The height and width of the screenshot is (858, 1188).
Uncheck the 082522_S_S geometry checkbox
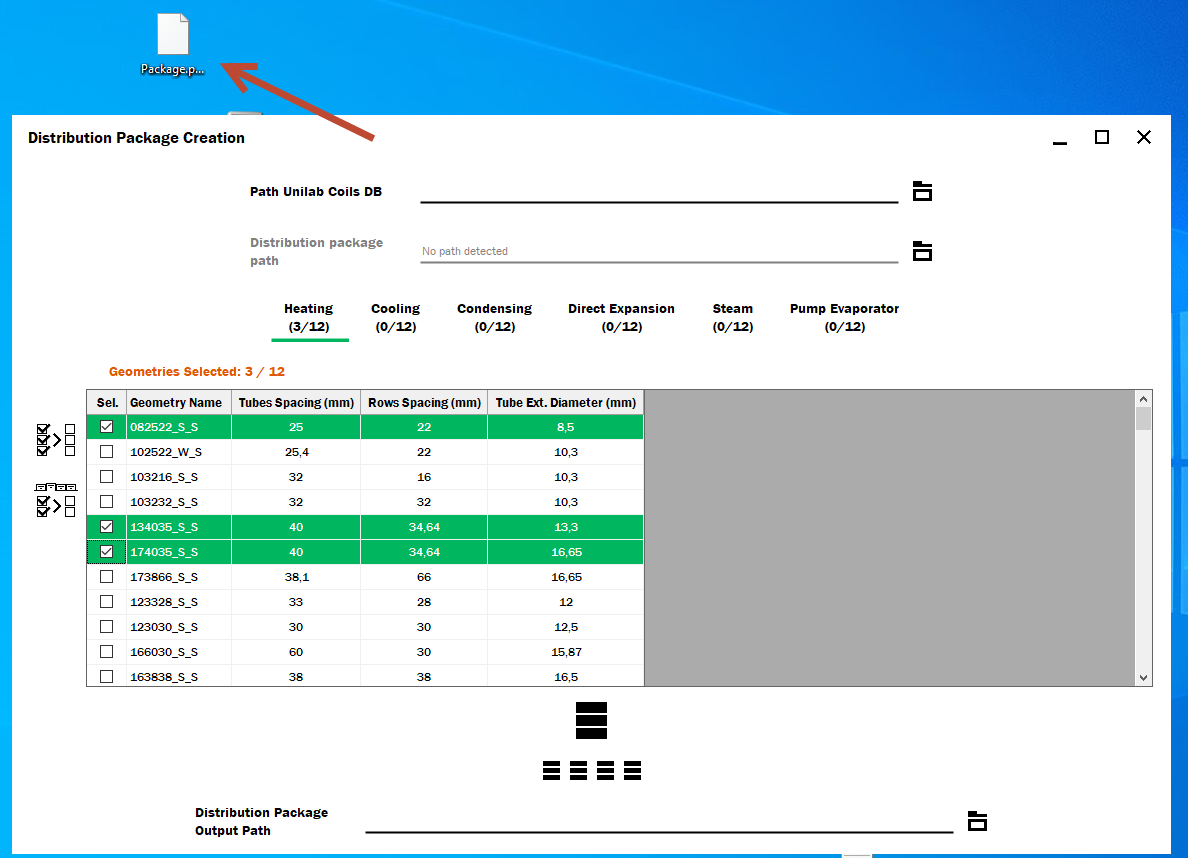click(107, 427)
